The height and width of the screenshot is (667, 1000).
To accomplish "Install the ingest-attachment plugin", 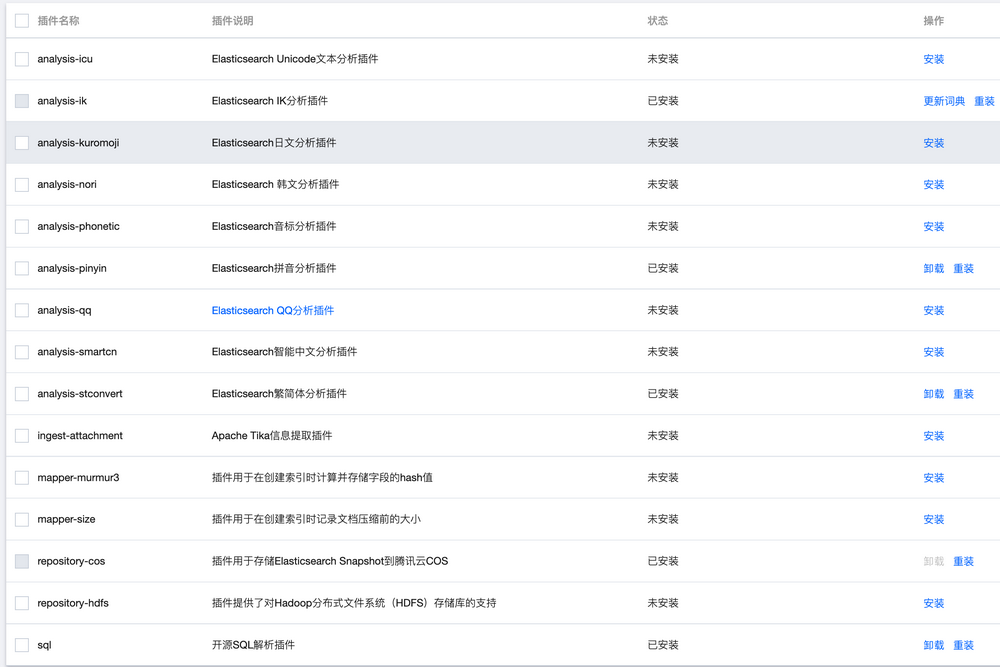I will pos(933,436).
